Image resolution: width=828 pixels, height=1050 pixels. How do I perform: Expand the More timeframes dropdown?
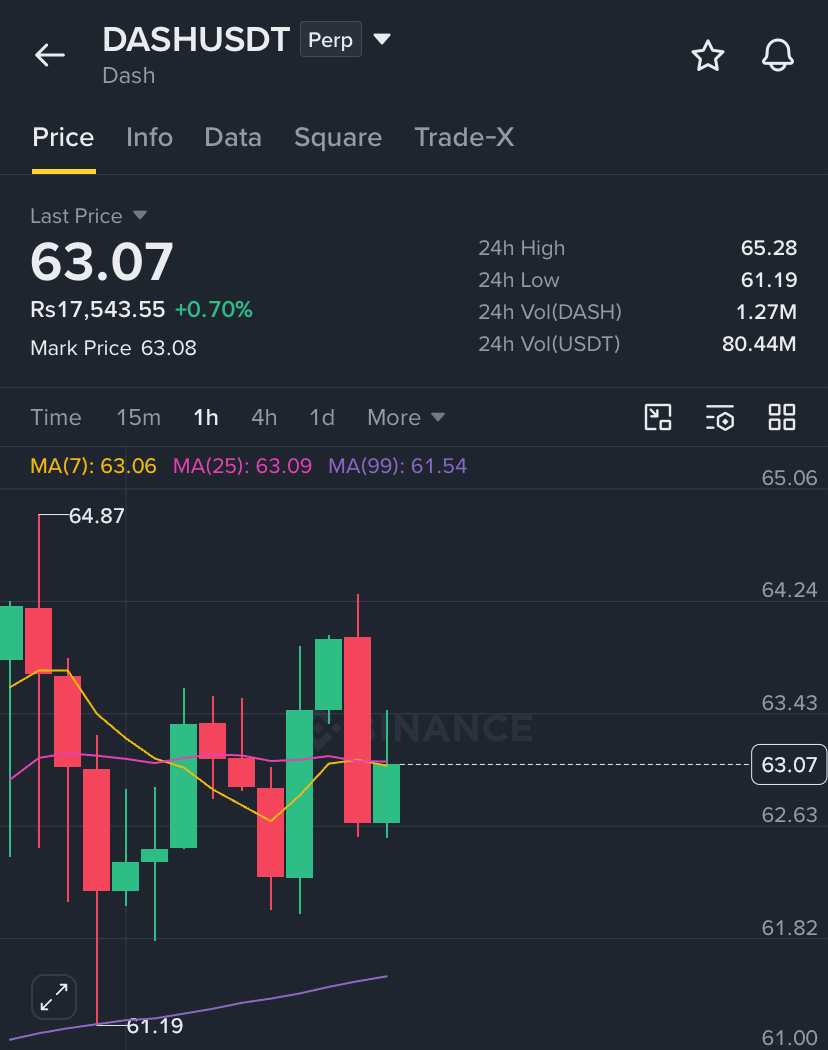click(x=406, y=418)
